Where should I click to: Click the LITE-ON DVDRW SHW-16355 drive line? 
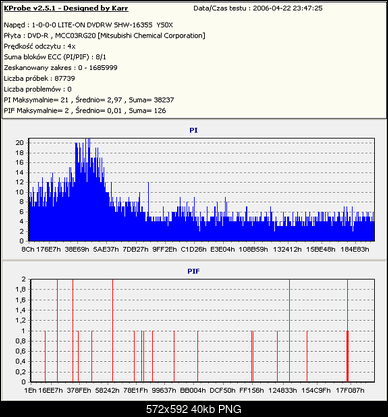coord(88,25)
